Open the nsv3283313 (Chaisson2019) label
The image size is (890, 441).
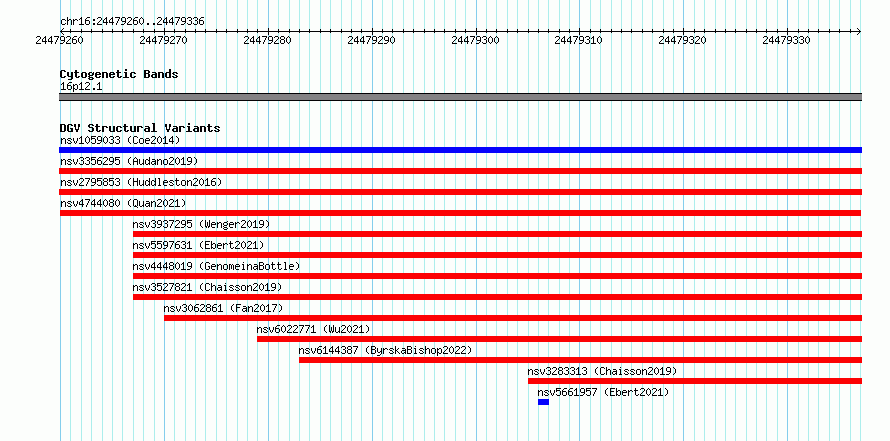(602, 371)
